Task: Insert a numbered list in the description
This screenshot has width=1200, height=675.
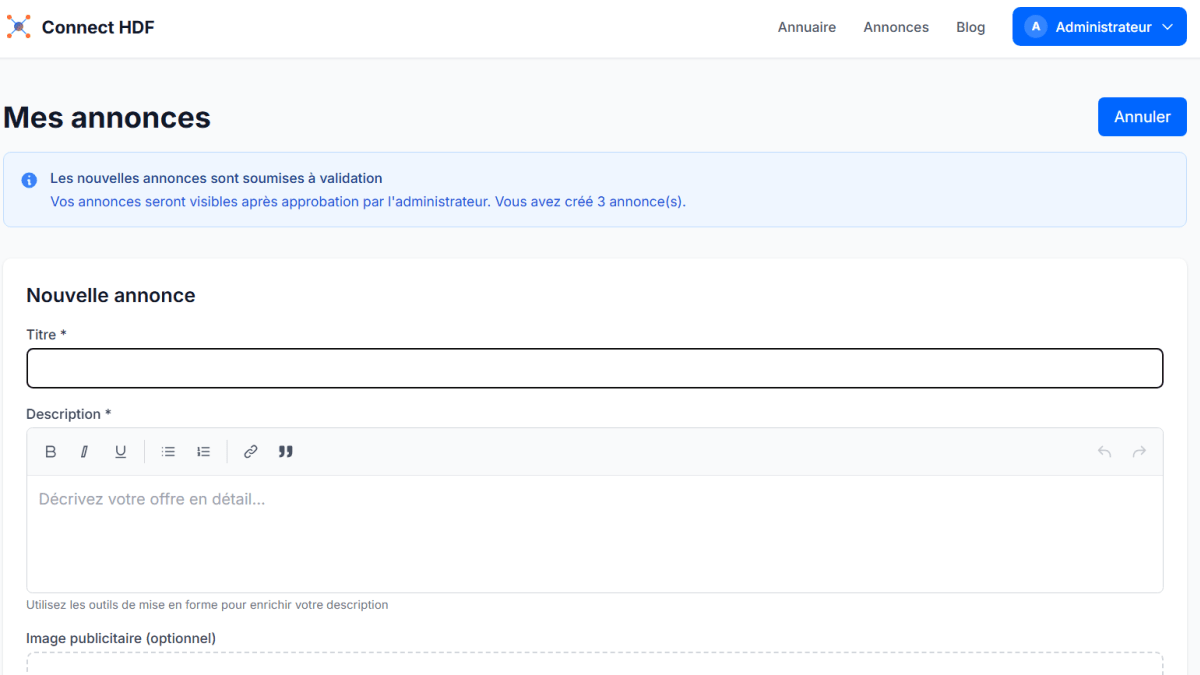Action: click(x=203, y=451)
